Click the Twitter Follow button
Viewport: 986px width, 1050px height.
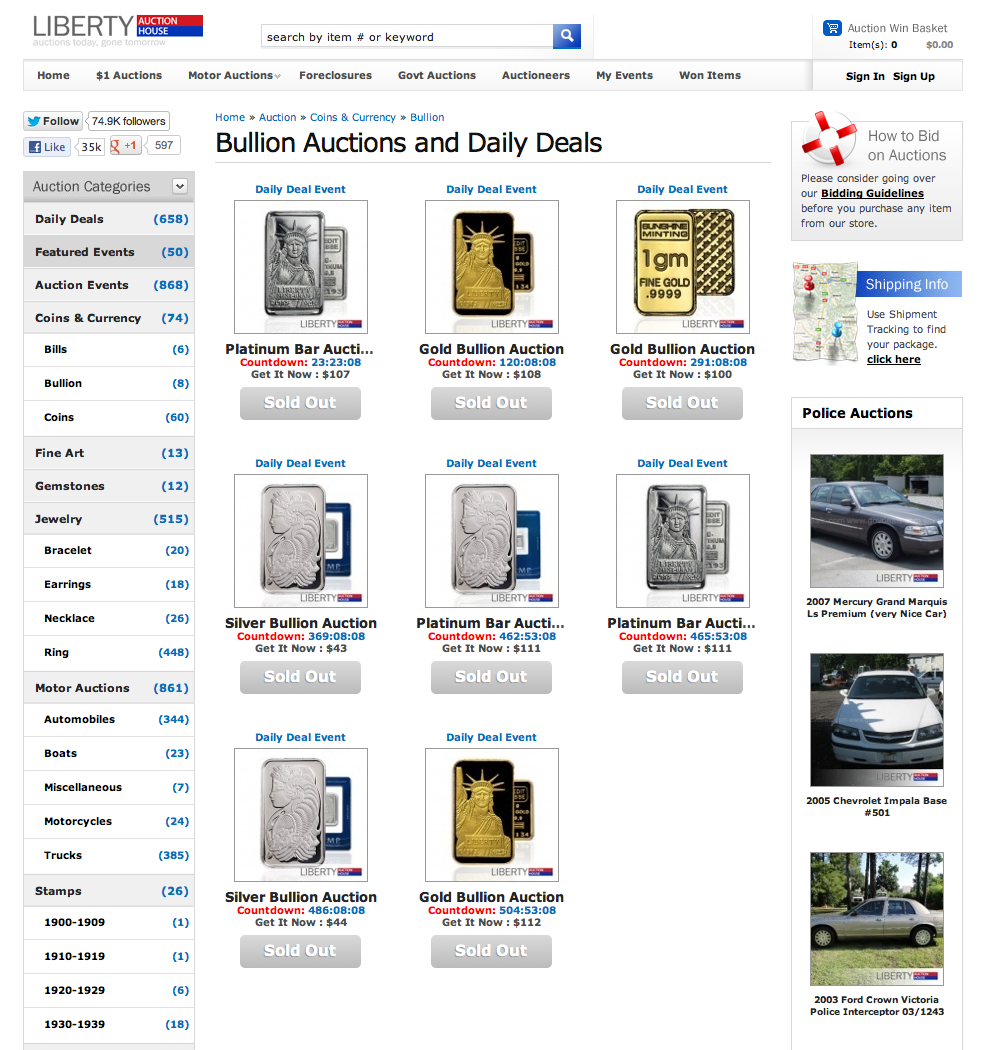53,121
